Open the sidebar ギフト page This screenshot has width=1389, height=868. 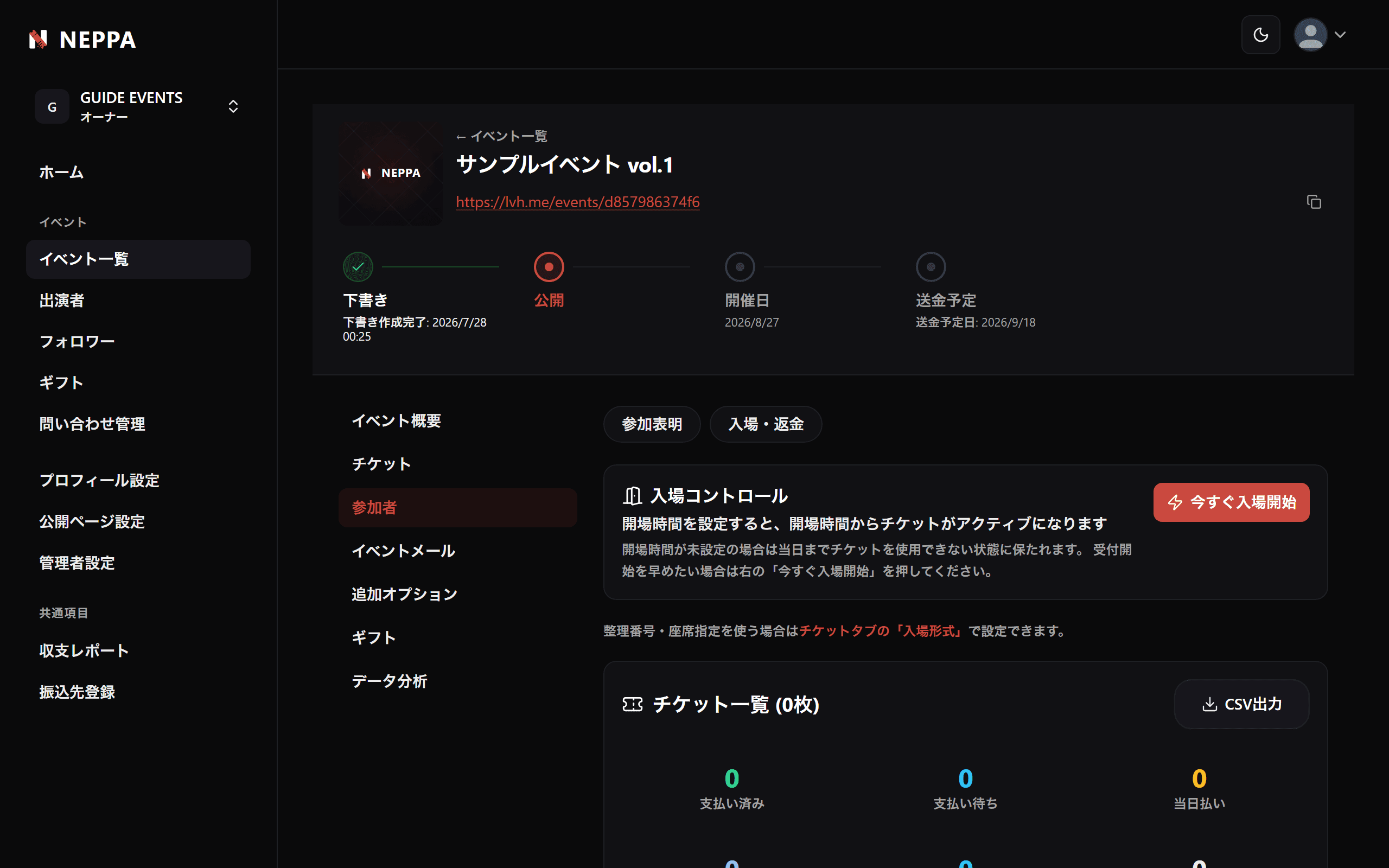[x=138, y=383]
